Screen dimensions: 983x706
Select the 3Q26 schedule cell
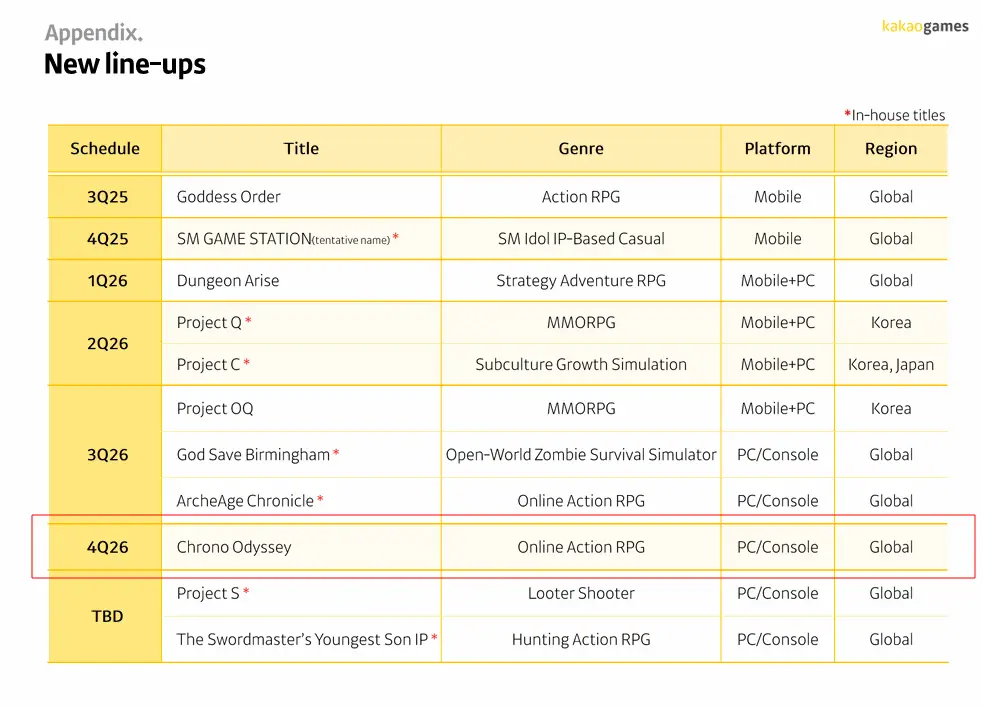coord(107,455)
